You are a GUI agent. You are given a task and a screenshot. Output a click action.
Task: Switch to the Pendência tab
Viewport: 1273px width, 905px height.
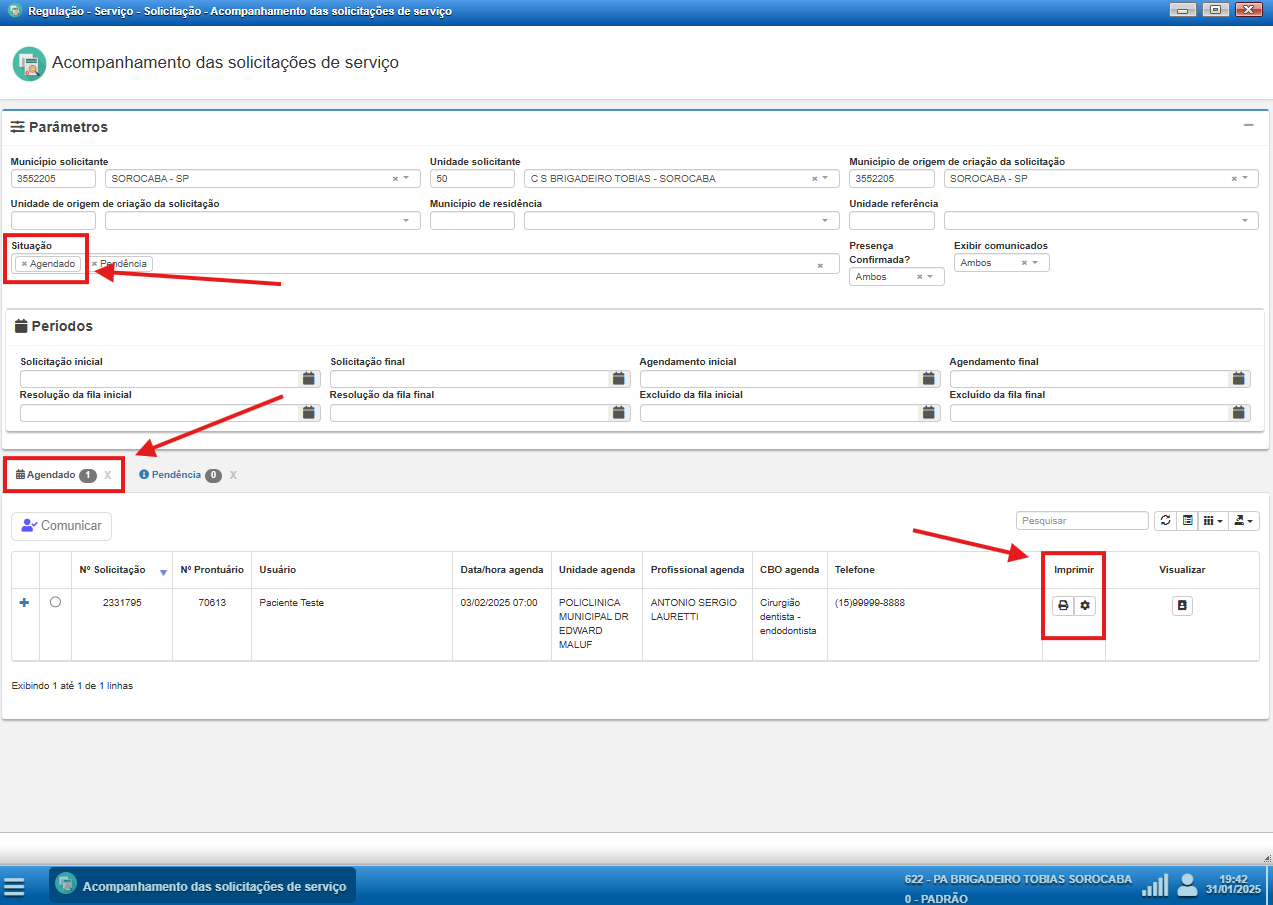click(176, 475)
